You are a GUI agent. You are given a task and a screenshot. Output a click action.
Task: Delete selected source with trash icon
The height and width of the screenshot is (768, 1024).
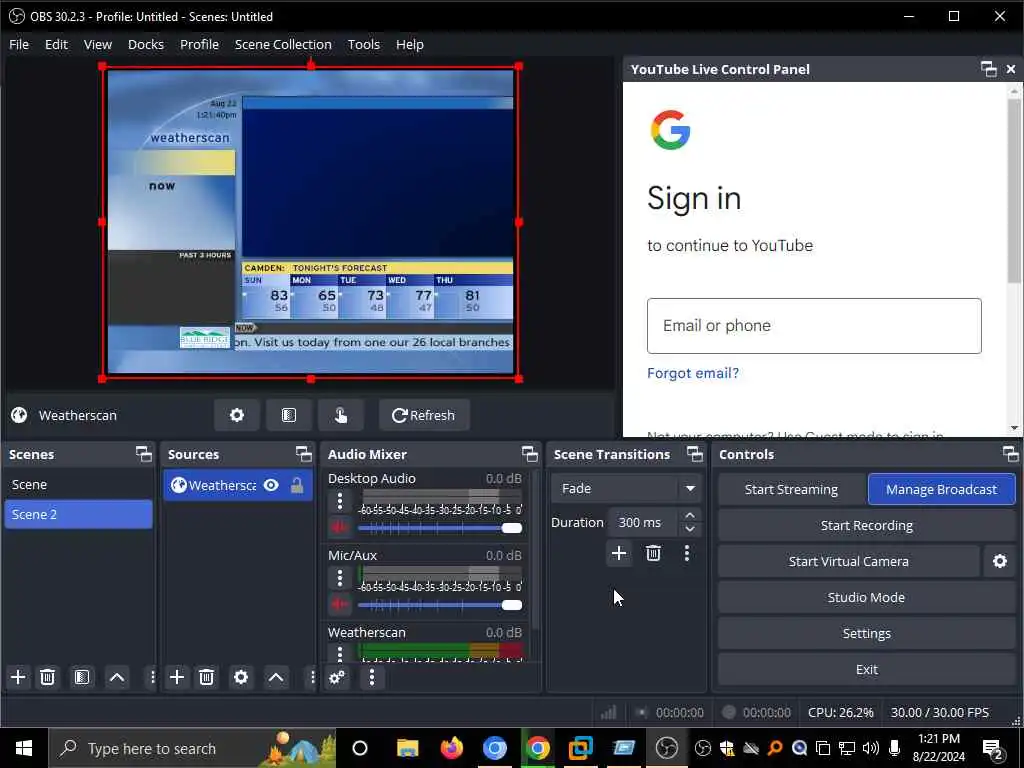[x=206, y=677]
